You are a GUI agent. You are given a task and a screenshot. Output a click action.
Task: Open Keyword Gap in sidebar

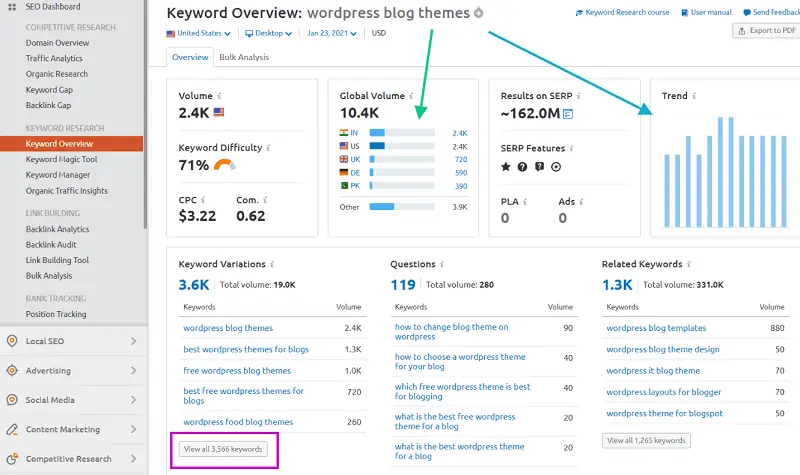pyautogui.click(x=49, y=90)
